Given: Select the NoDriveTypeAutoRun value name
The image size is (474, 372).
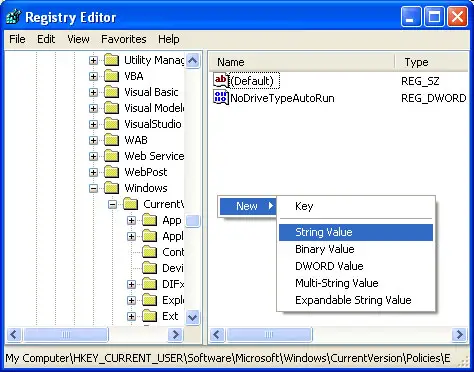Looking at the screenshot, I should pyautogui.click(x=282, y=98).
